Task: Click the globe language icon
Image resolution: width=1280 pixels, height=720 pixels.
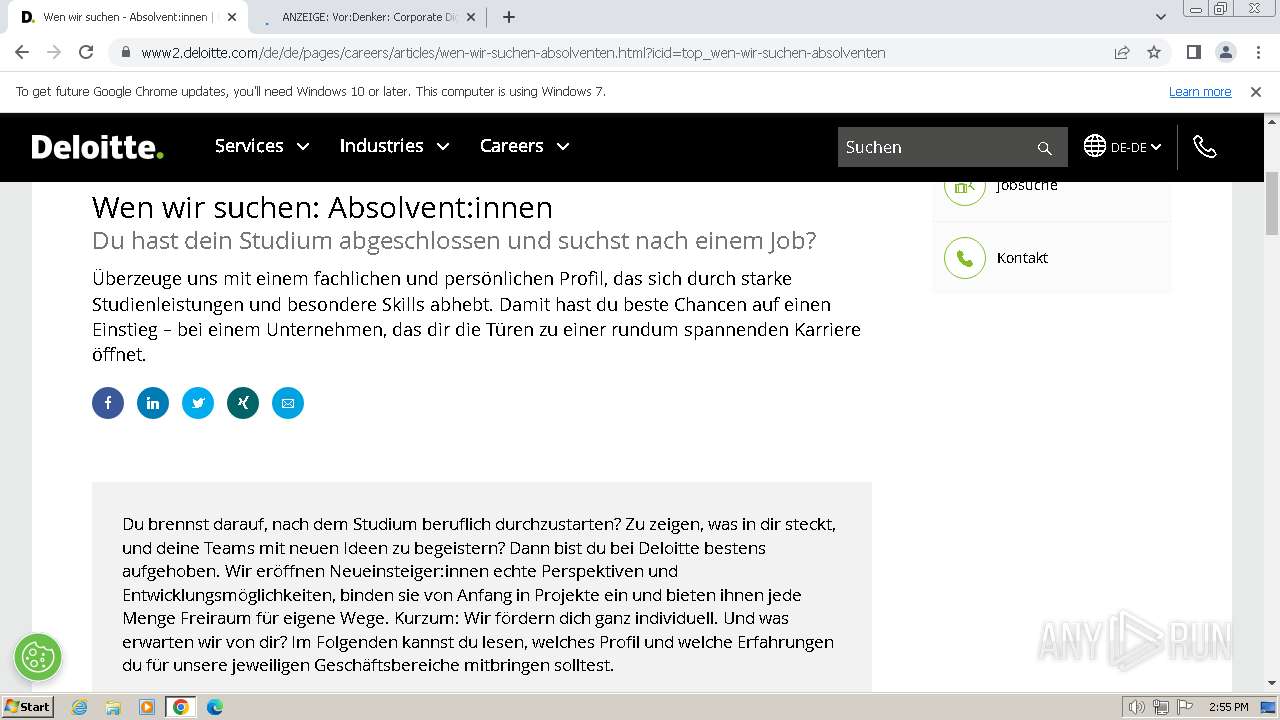Action: point(1095,146)
